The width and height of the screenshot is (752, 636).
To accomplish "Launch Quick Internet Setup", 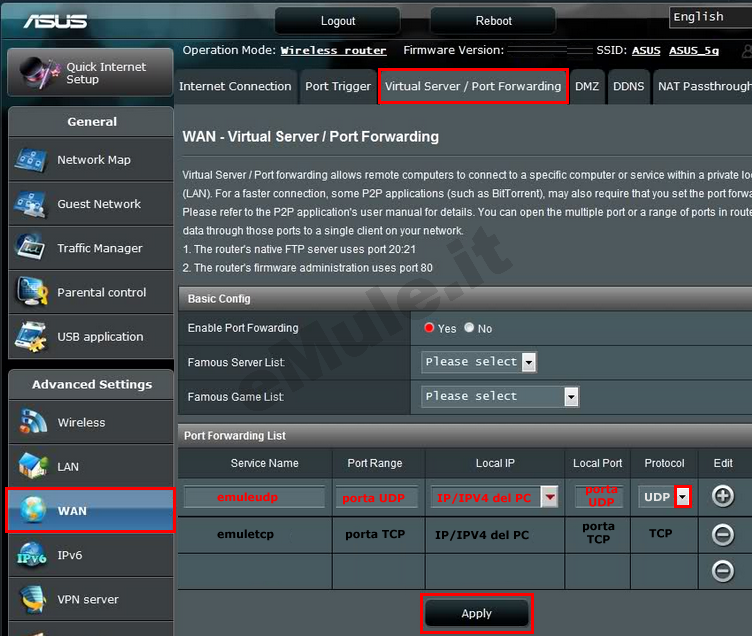I will tap(90, 73).
